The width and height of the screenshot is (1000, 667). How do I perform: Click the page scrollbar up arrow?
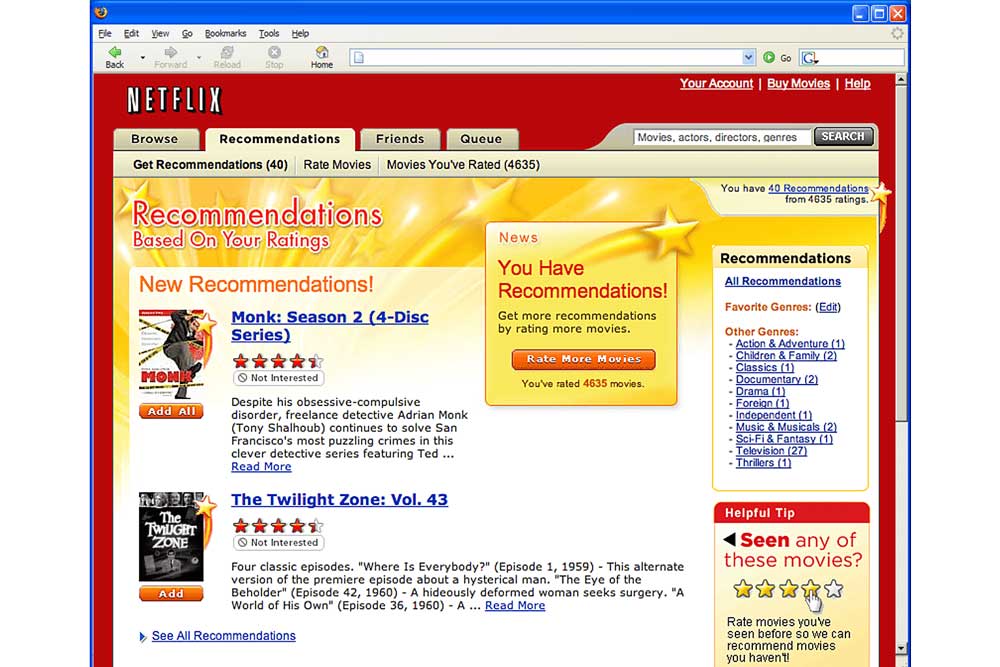[x=901, y=80]
